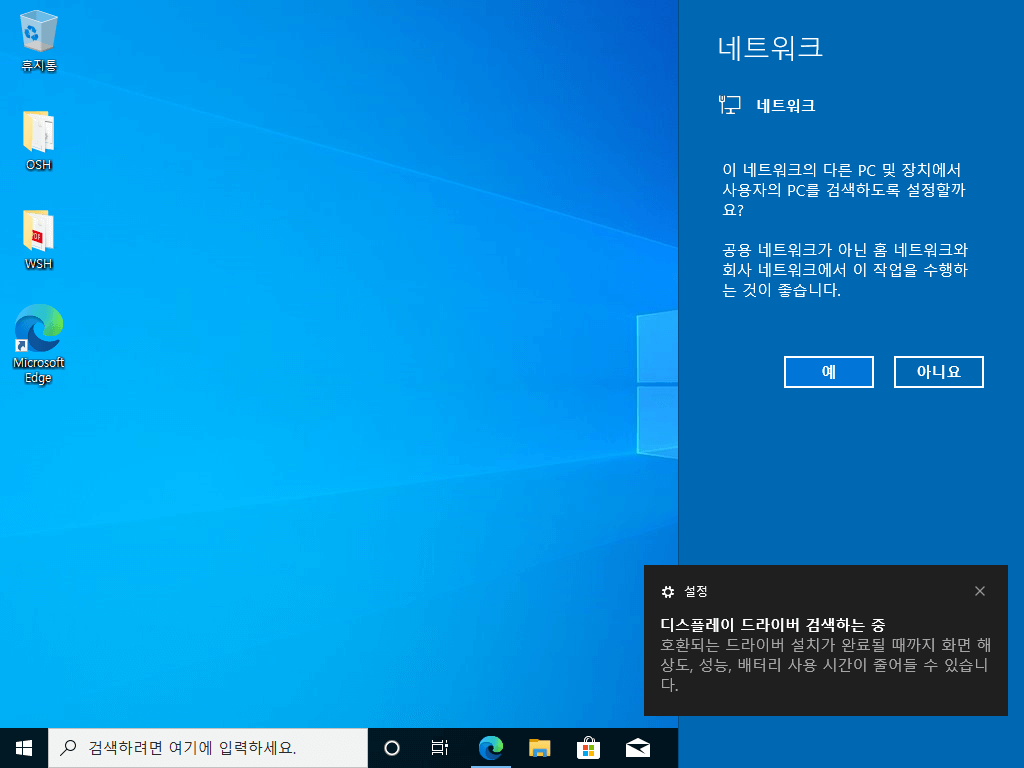This screenshot has height=768, width=1024.
Task: Click the 아니요 button in network panel
Action: pyautogui.click(x=938, y=372)
